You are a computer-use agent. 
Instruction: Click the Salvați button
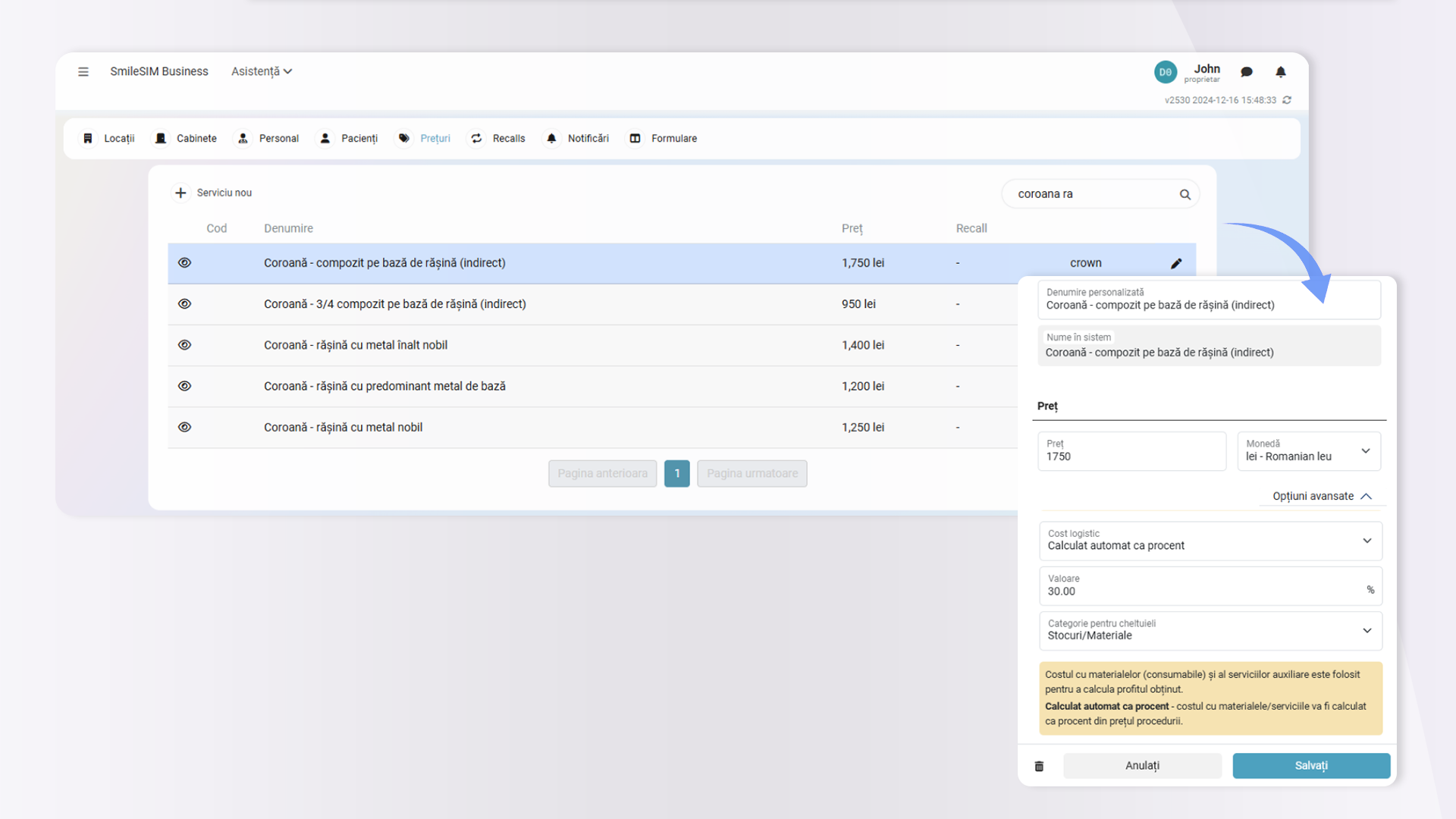[1310, 766]
